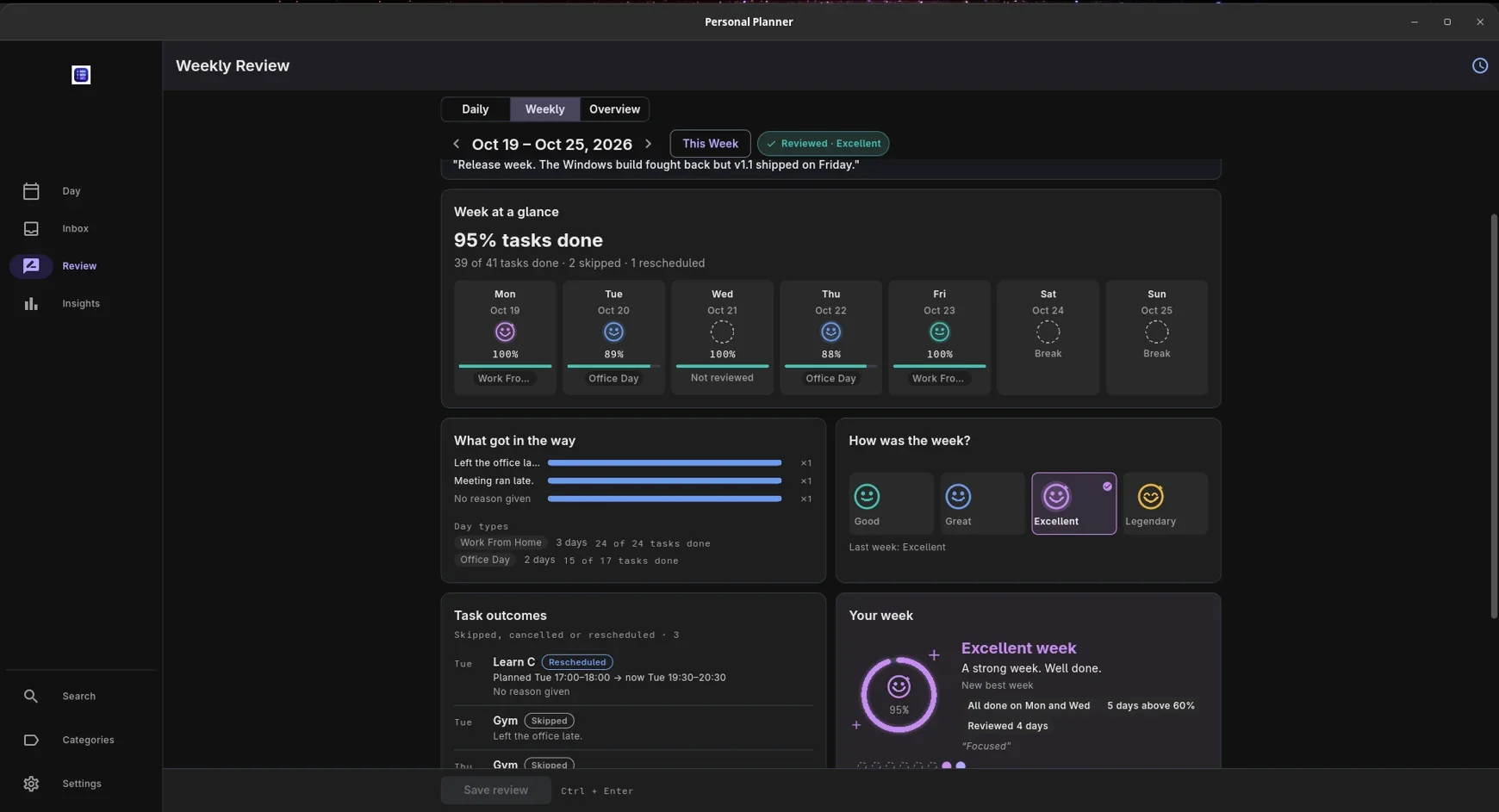Screen dimensions: 1499x812
Task: Switch to the Daily tab
Action: pos(475,109)
